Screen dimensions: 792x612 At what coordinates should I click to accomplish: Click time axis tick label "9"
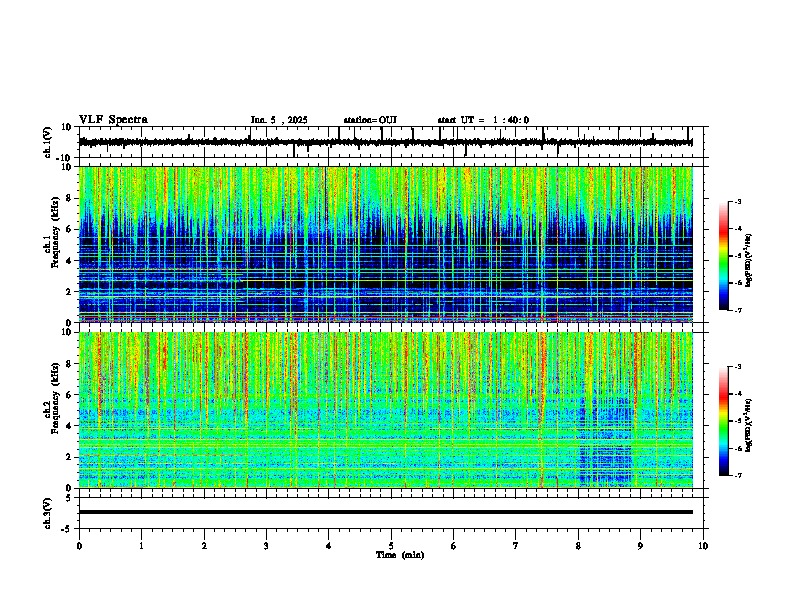(x=640, y=546)
